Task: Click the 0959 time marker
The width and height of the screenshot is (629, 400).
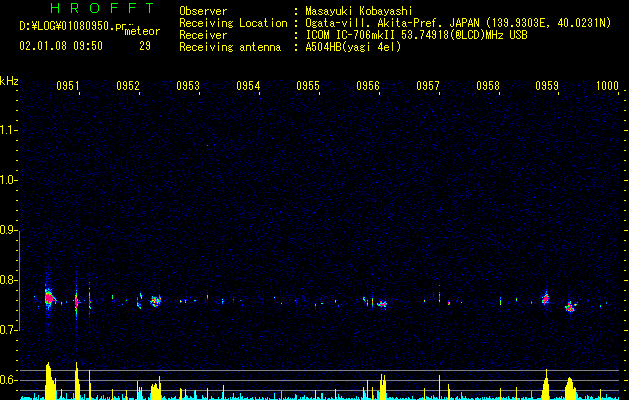Action: [547, 85]
